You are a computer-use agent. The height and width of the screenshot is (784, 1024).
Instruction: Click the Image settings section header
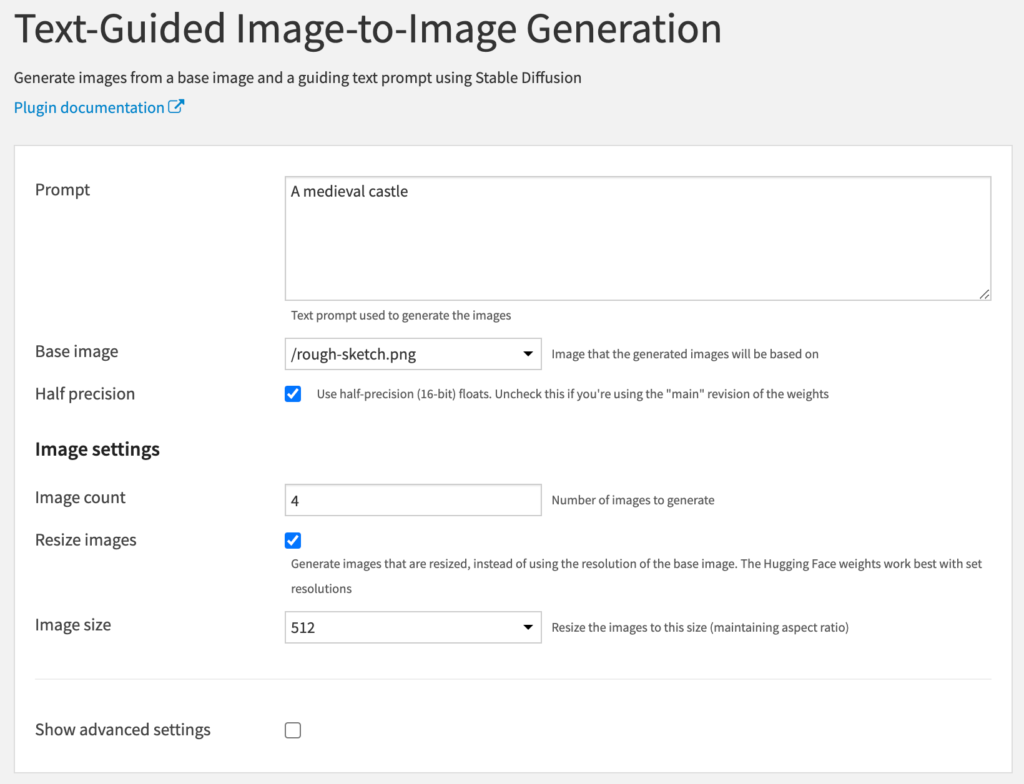[97, 449]
